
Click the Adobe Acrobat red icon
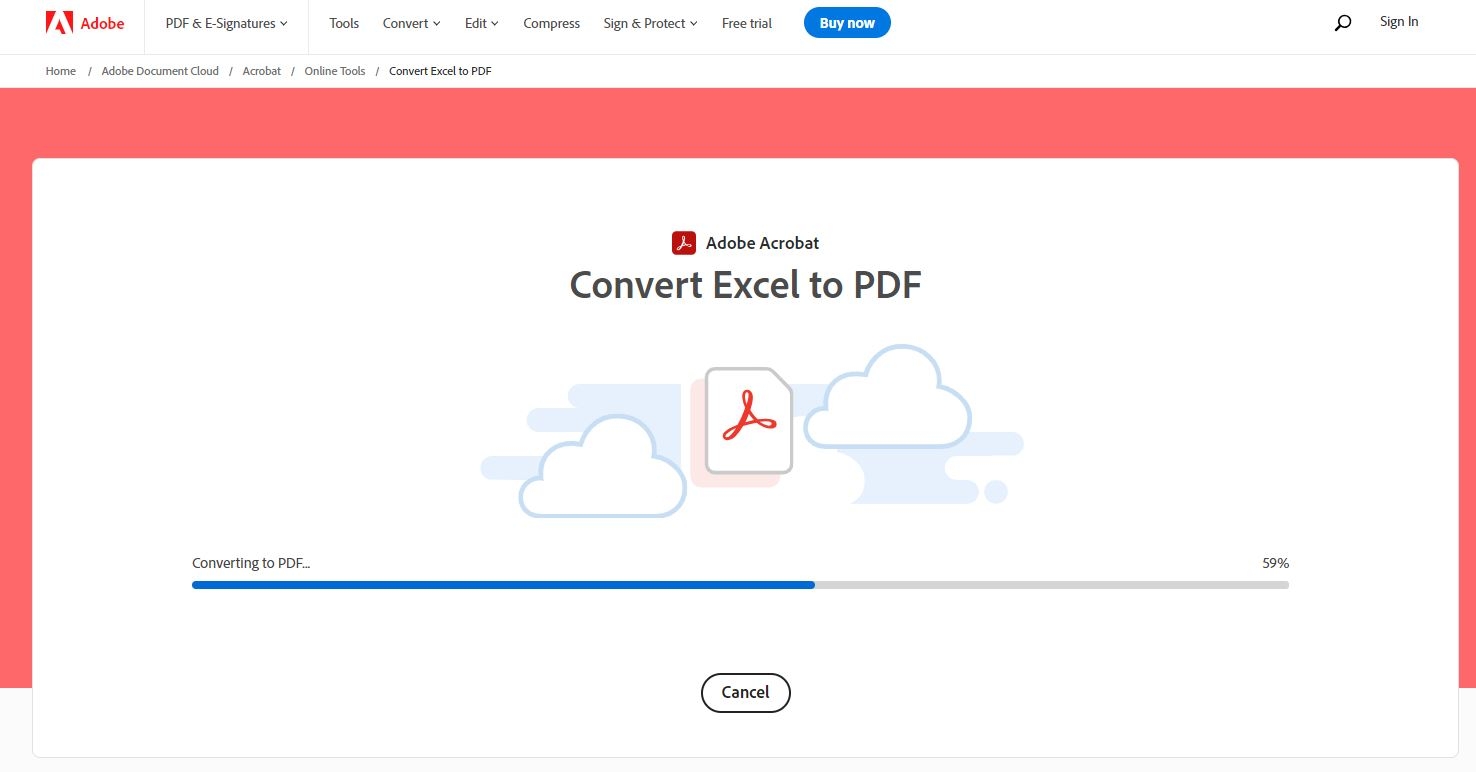tap(684, 243)
